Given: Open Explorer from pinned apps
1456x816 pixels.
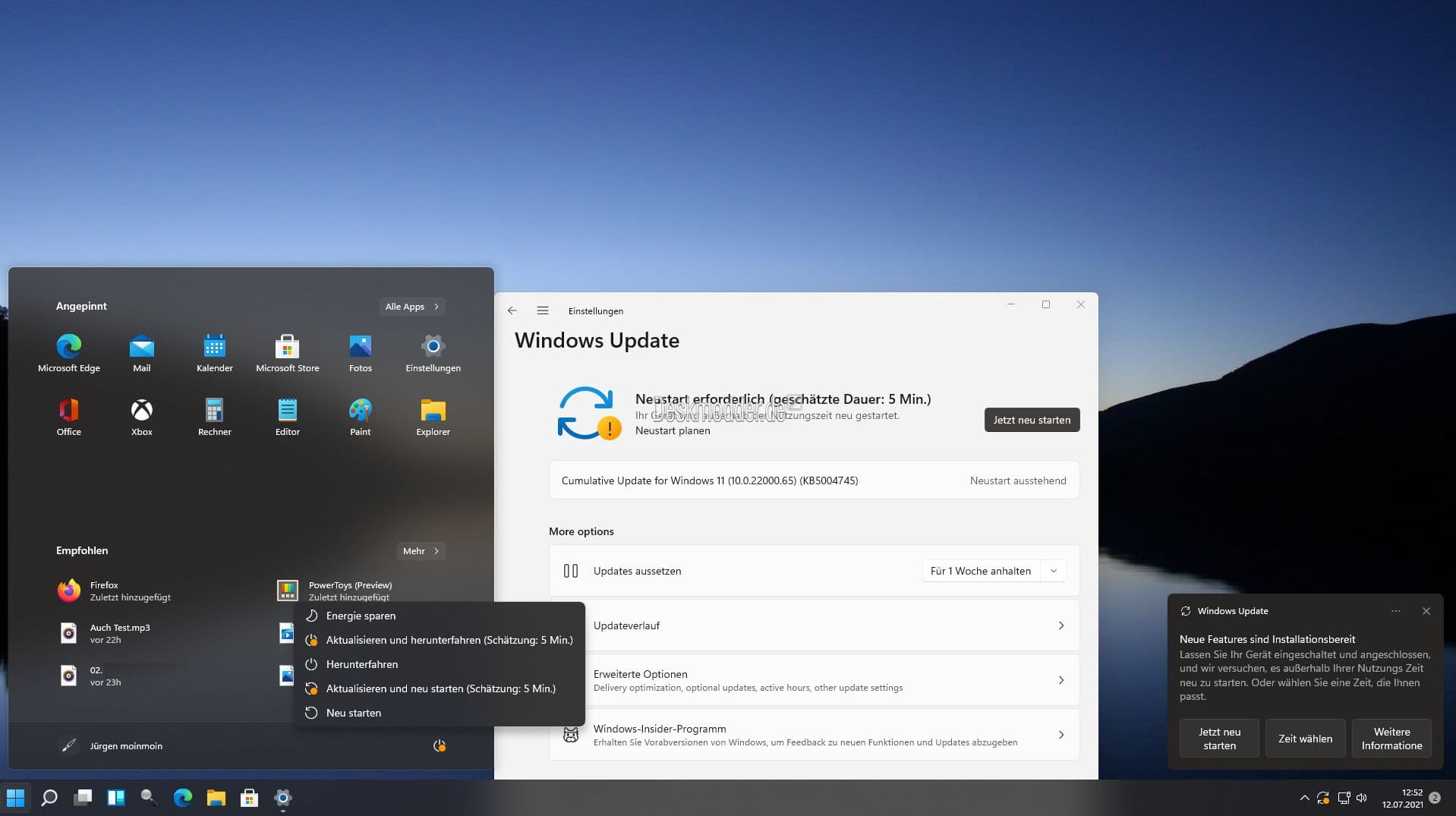Looking at the screenshot, I should click(x=433, y=417).
